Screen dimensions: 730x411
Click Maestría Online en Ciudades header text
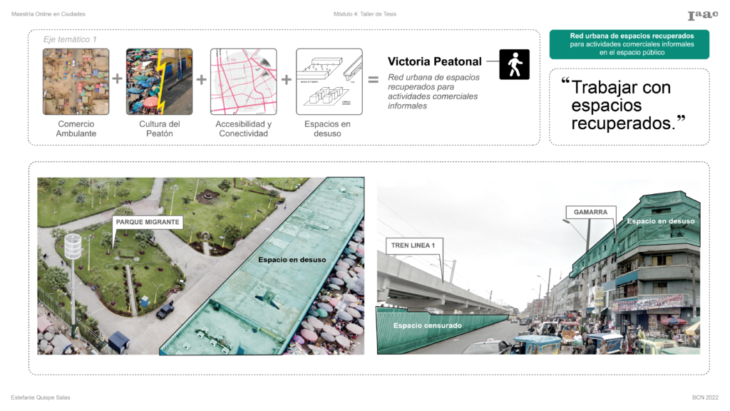point(48,14)
